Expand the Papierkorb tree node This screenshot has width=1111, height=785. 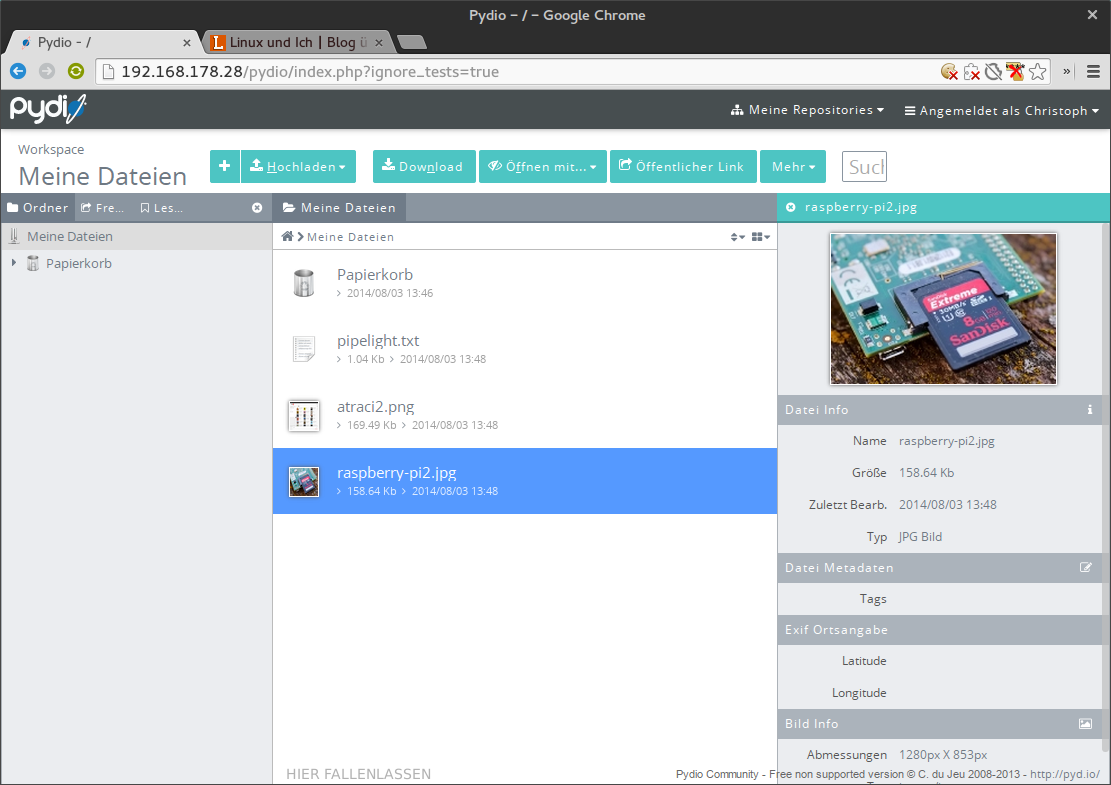14,264
